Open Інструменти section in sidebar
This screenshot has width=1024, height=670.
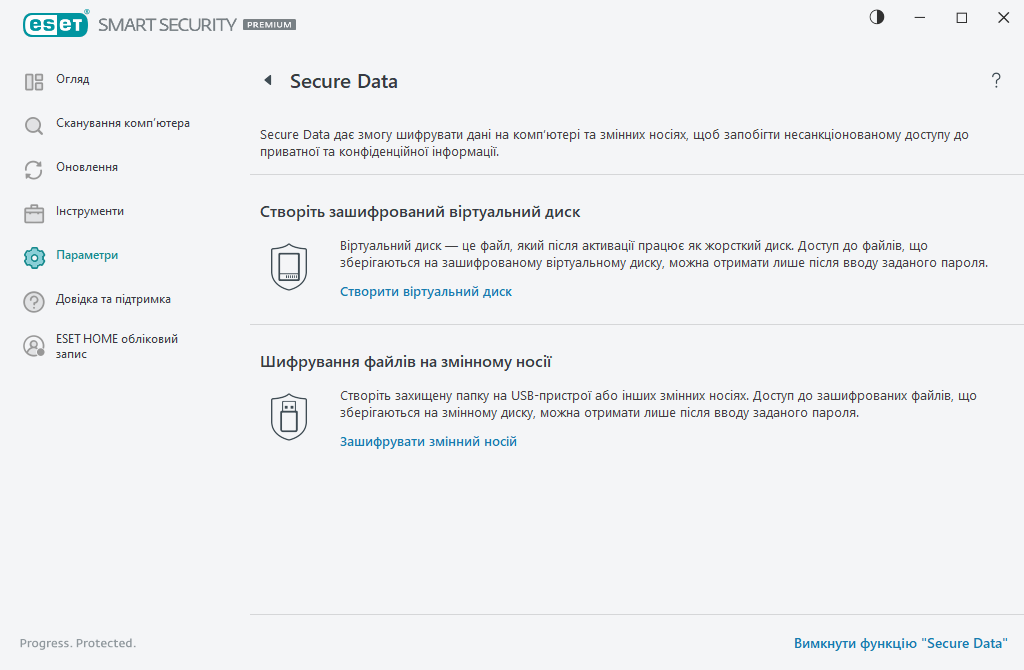click(90, 212)
